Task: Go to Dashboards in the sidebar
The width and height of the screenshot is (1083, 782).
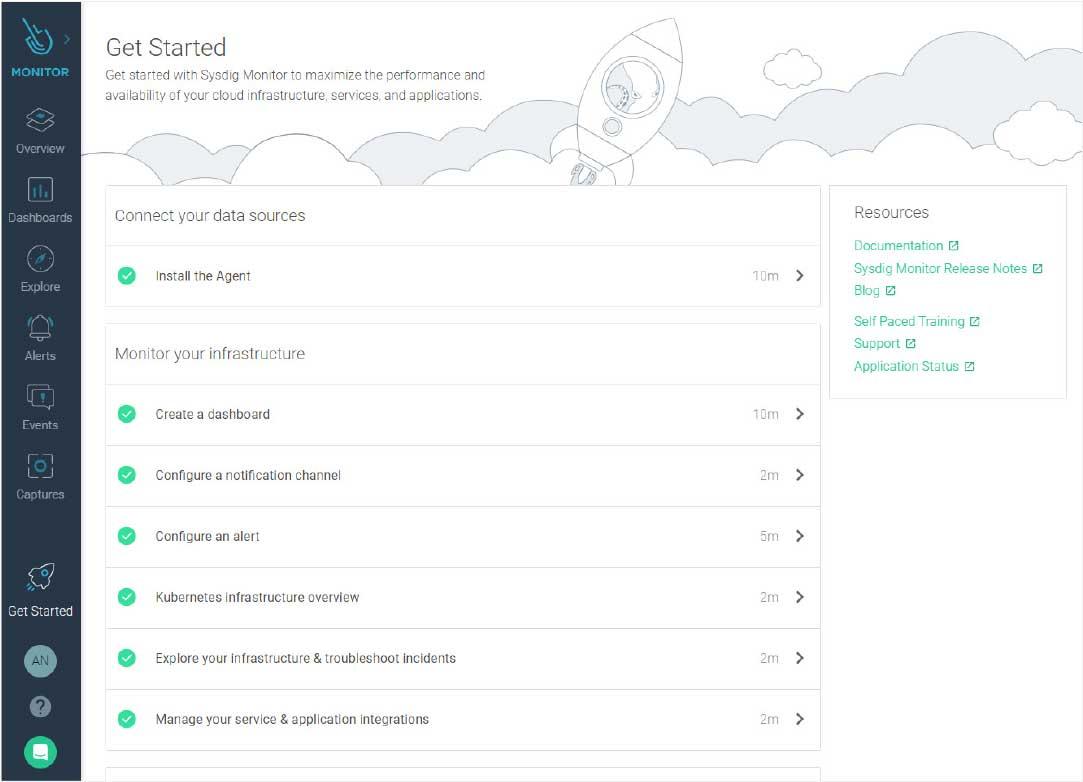Action: point(40,190)
